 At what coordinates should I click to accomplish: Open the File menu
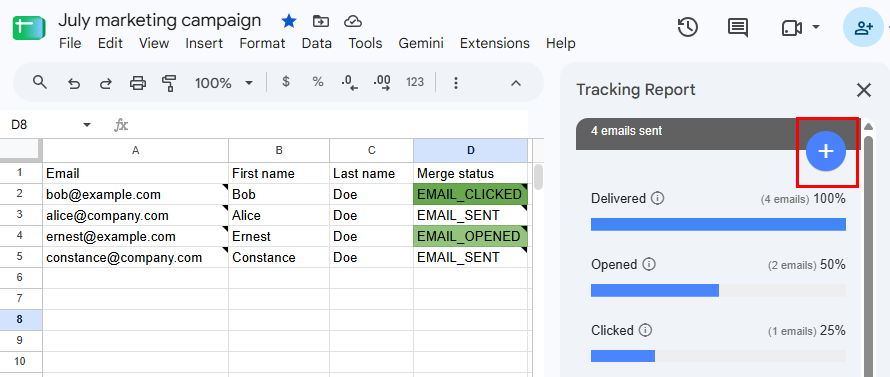[70, 44]
